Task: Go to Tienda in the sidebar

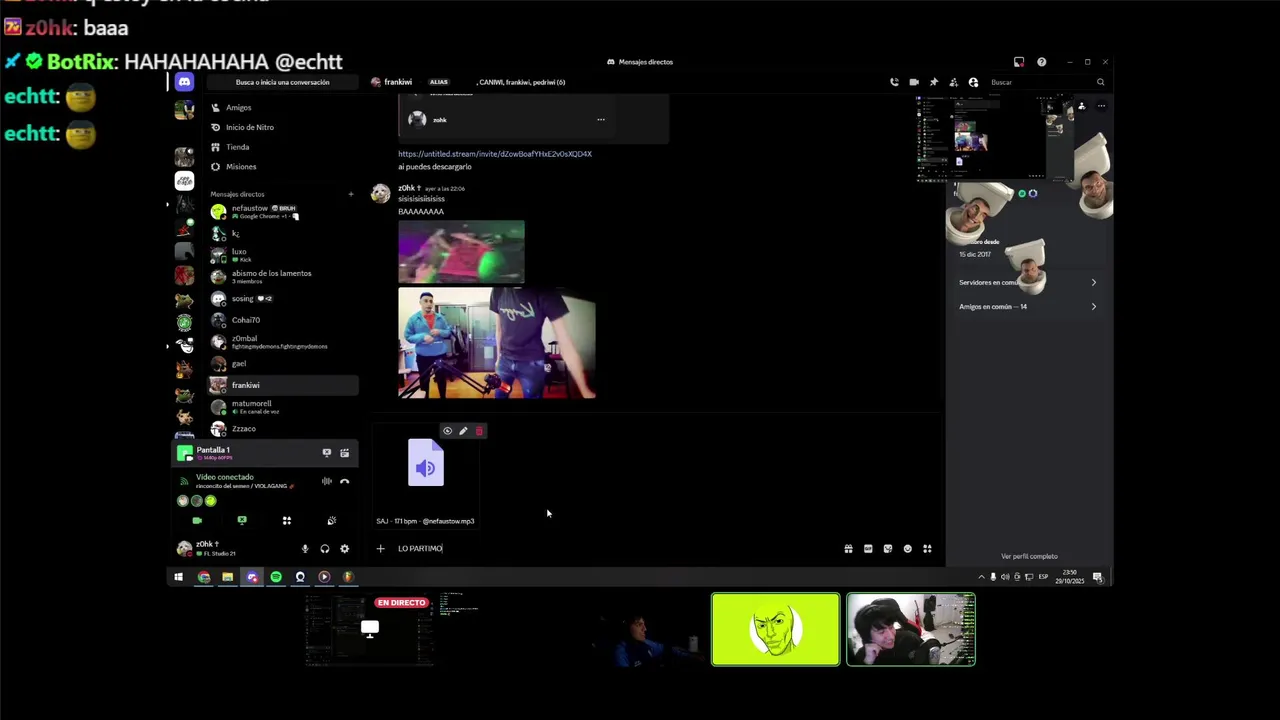Action: coord(283,147)
